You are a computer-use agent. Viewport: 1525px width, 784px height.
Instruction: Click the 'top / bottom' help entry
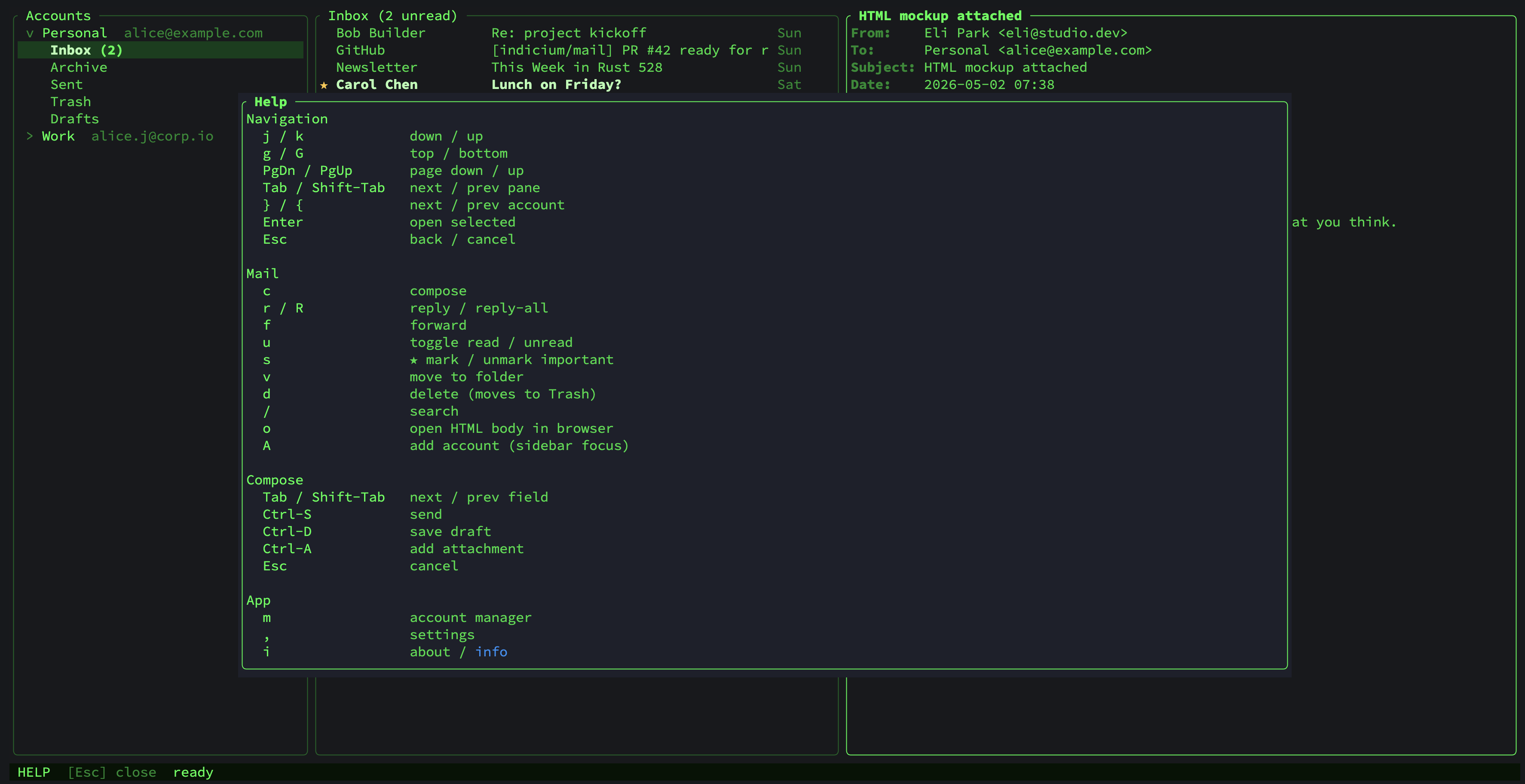pyautogui.click(x=459, y=154)
